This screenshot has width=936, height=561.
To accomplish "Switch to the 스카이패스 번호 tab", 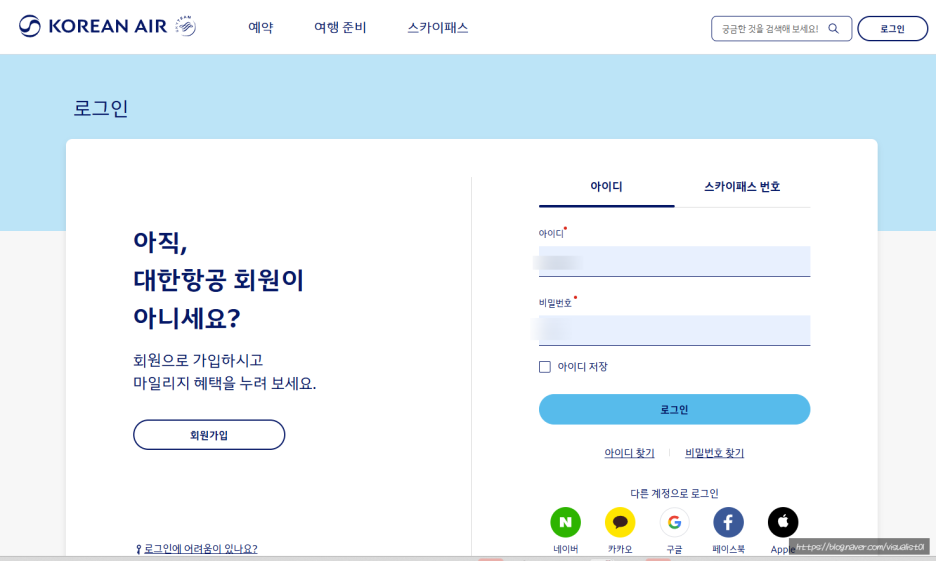I will pos(742,187).
